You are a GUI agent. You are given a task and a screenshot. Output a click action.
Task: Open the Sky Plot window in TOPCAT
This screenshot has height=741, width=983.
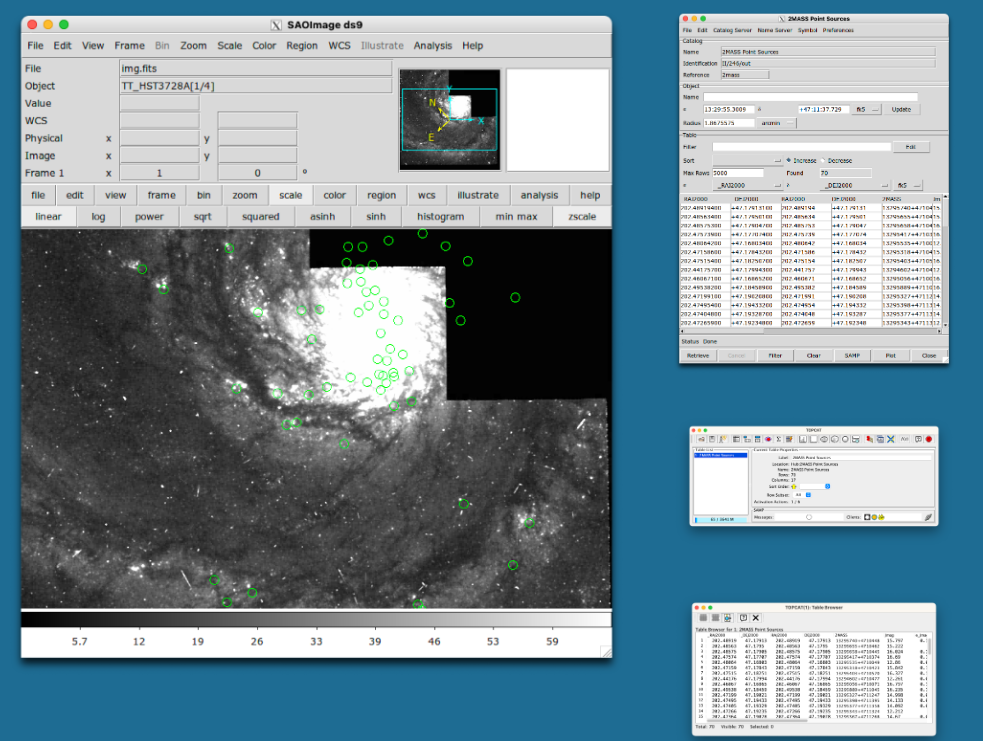point(824,439)
